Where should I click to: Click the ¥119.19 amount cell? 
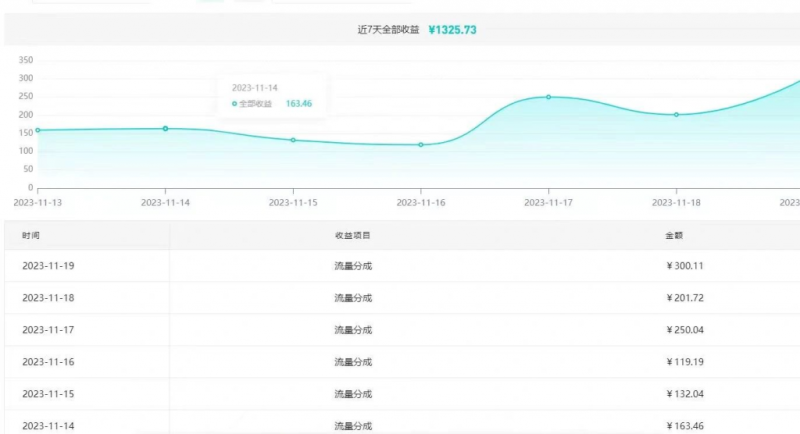[685, 362]
